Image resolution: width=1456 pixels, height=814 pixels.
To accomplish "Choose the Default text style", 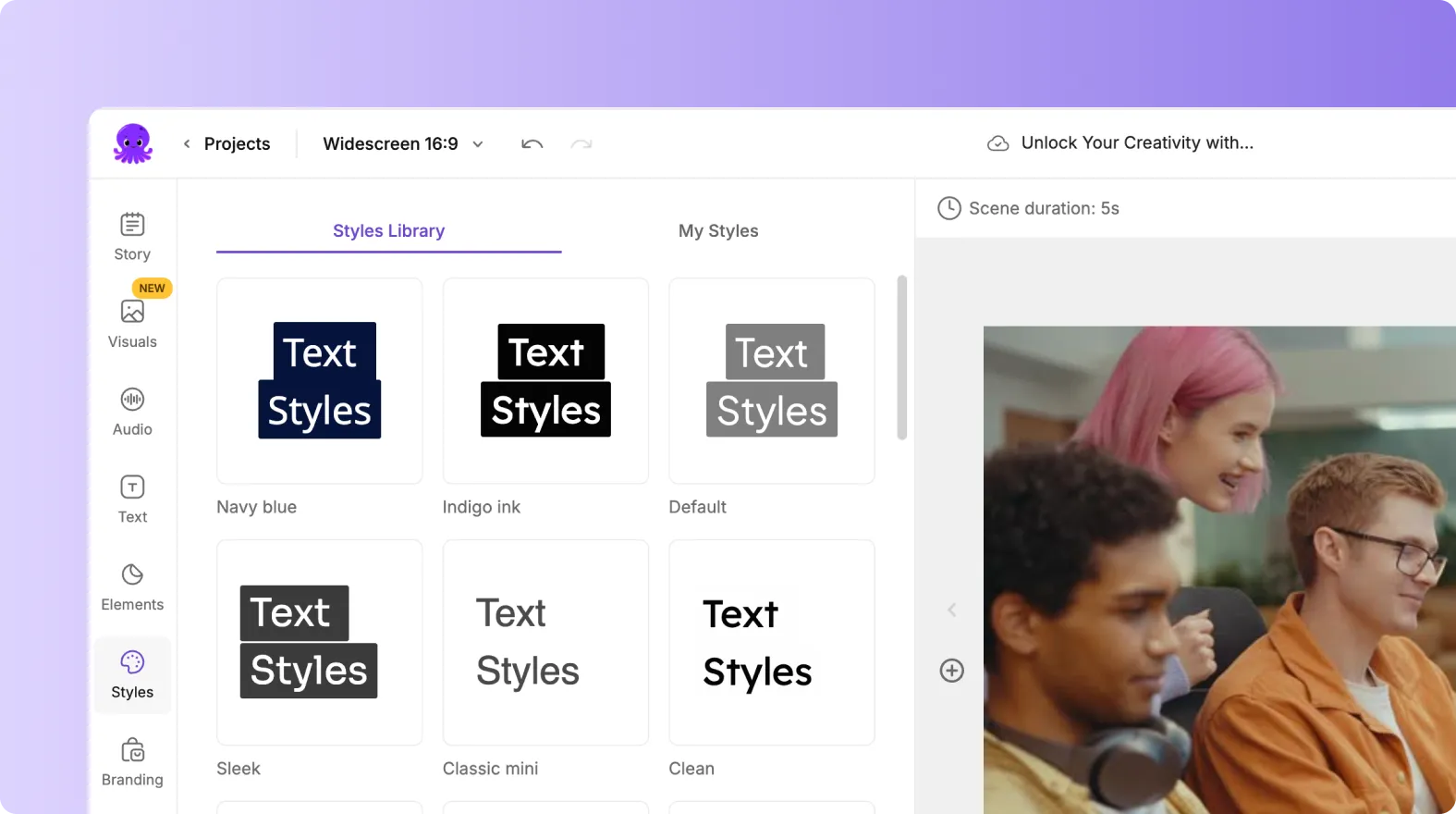I will point(772,381).
